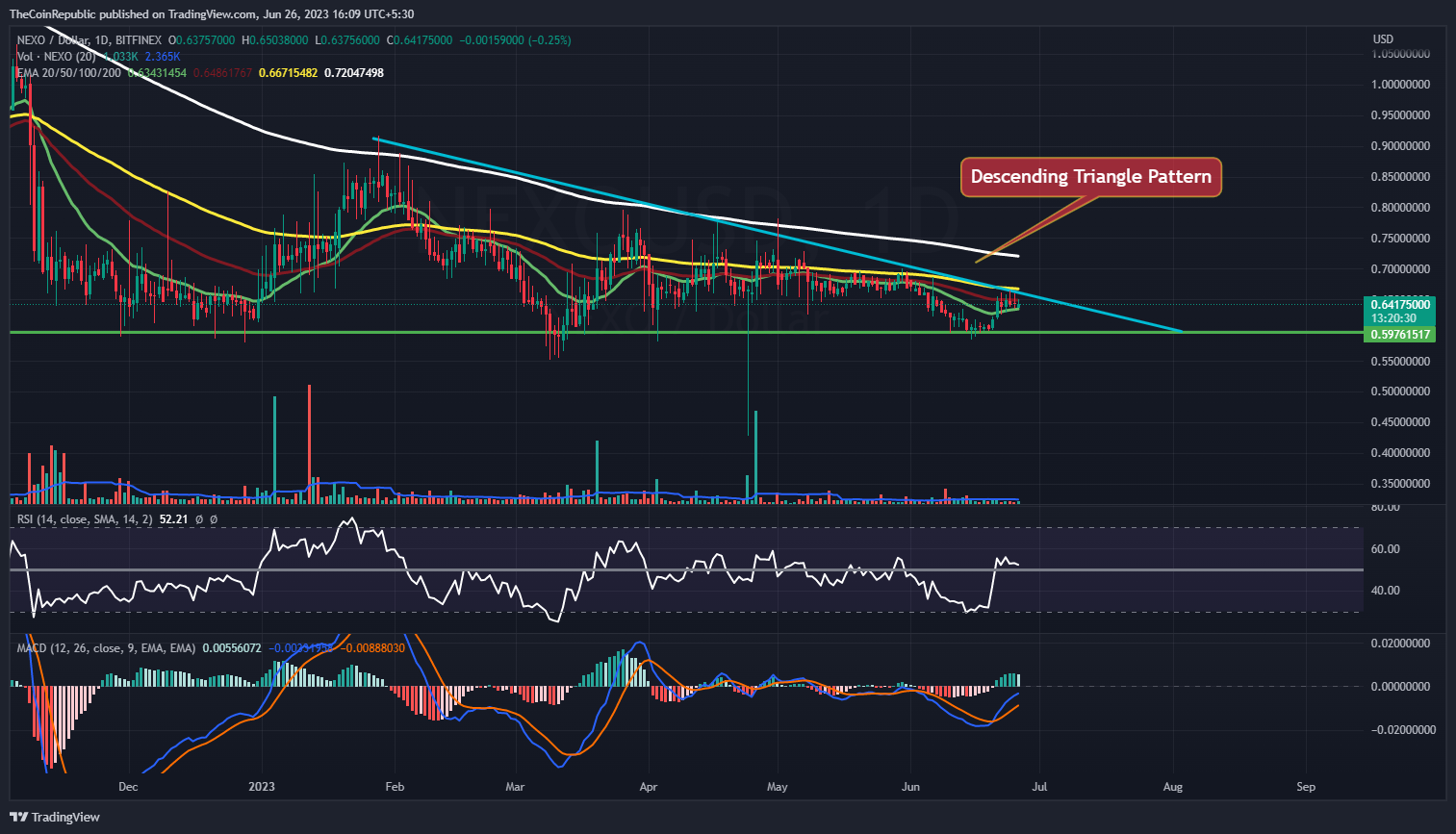The height and width of the screenshot is (834, 1456).
Task: Click the 'Descending Triangle Pattern' callout label
Action: pos(1090,177)
